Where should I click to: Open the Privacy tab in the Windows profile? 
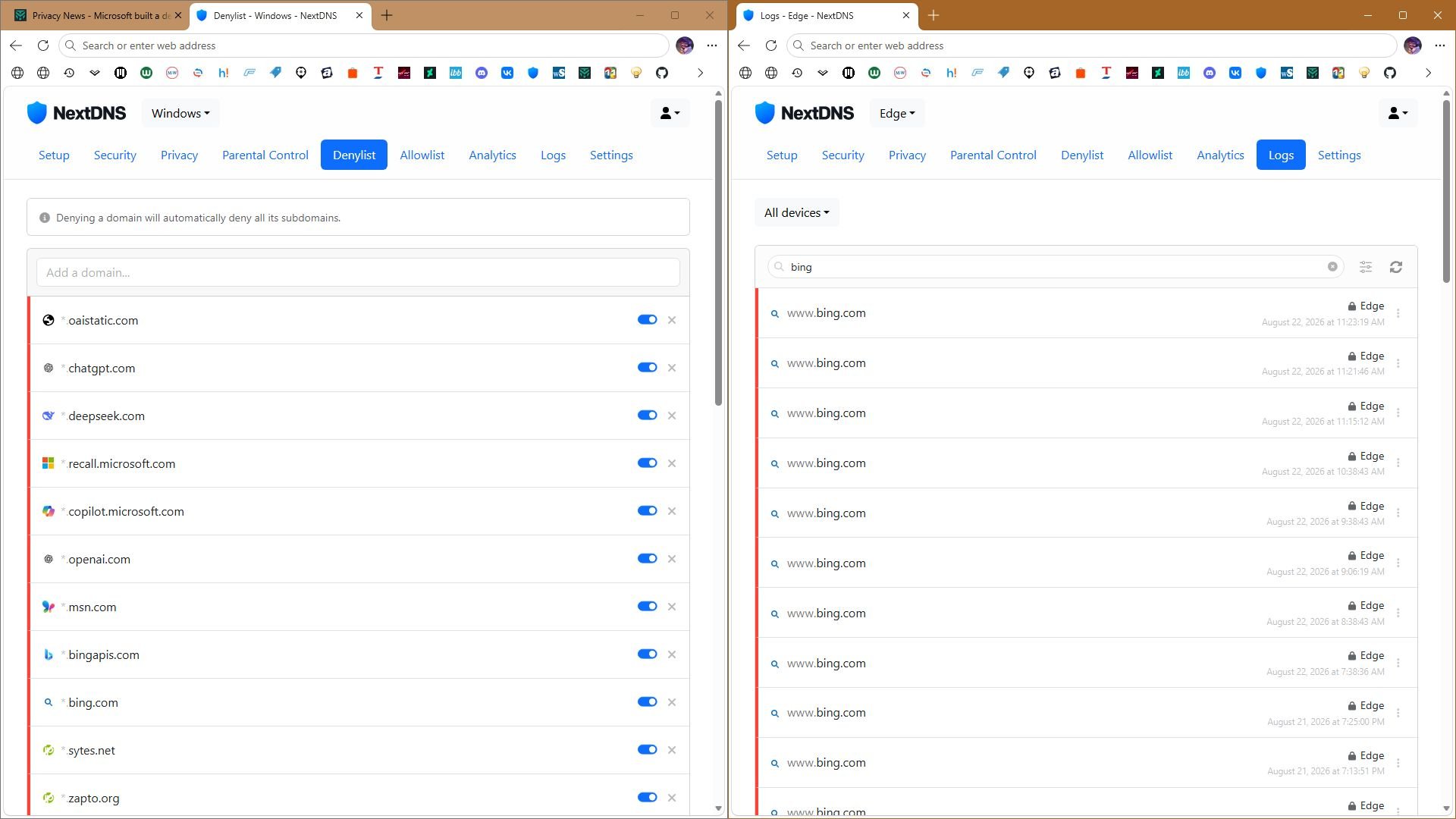pos(179,155)
